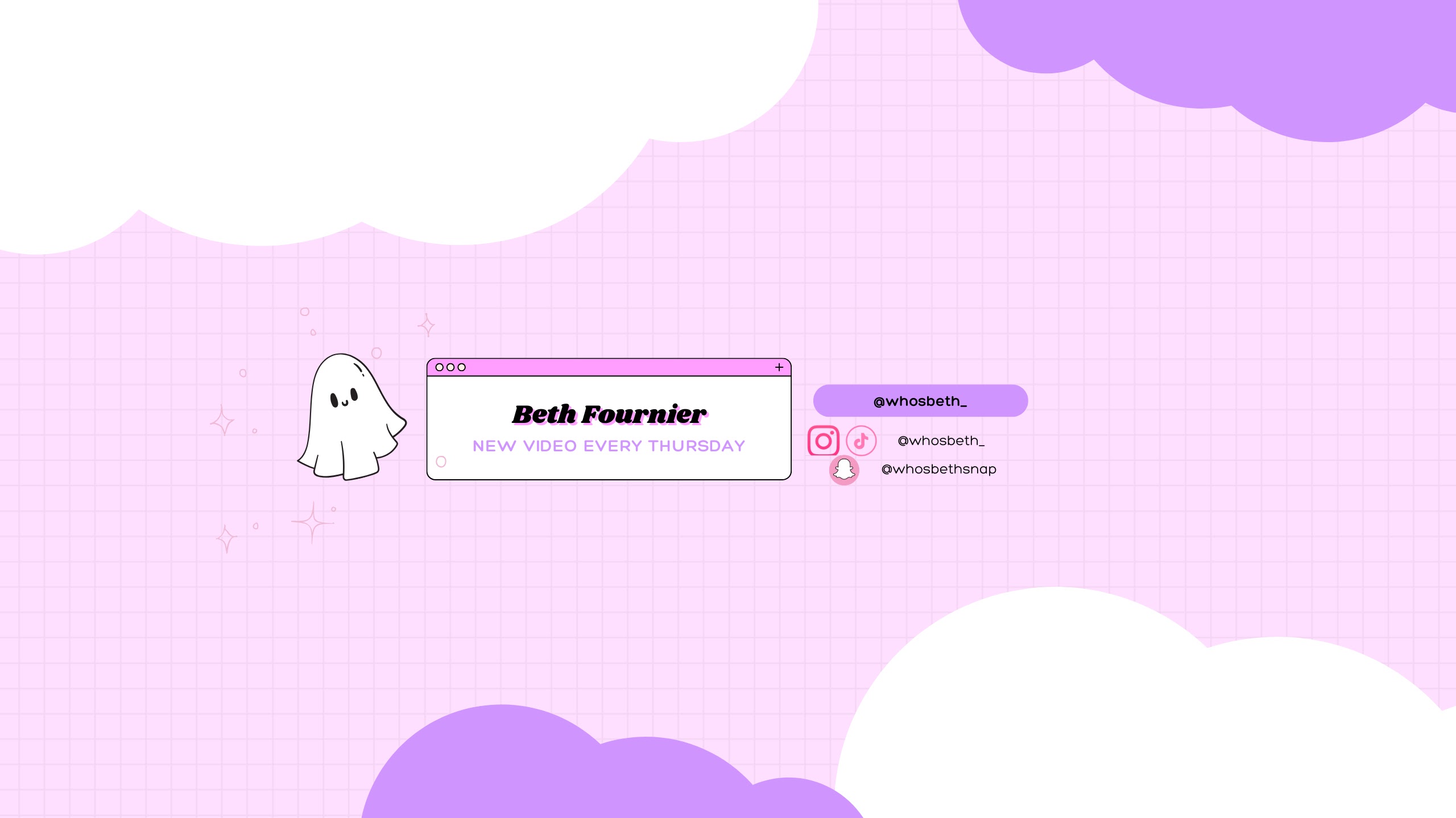Click the @whosbethsnap handle text
Image resolution: width=1456 pixels, height=818 pixels.
tap(938, 469)
